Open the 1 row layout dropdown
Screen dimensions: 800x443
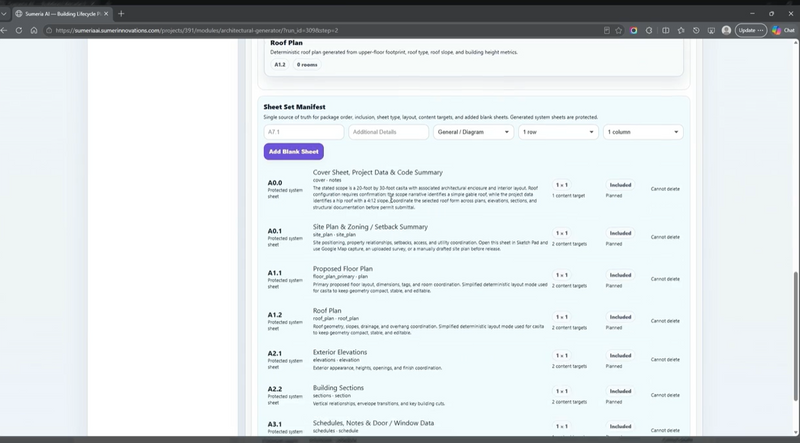(x=558, y=132)
